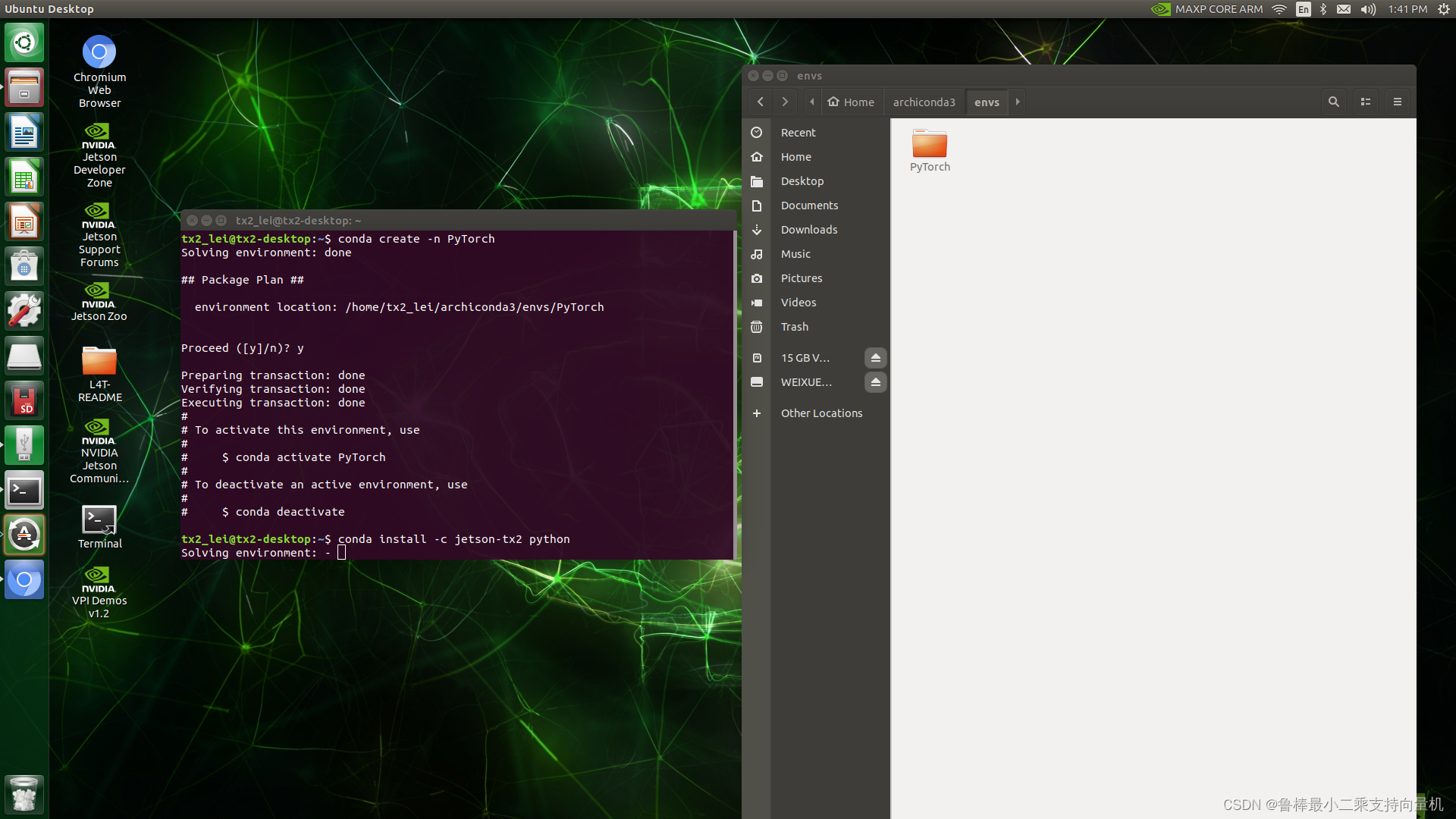This screenshot has height=819, width=1456.
Task: Navigate forward in file manager
Action: [x=785, y=101]
